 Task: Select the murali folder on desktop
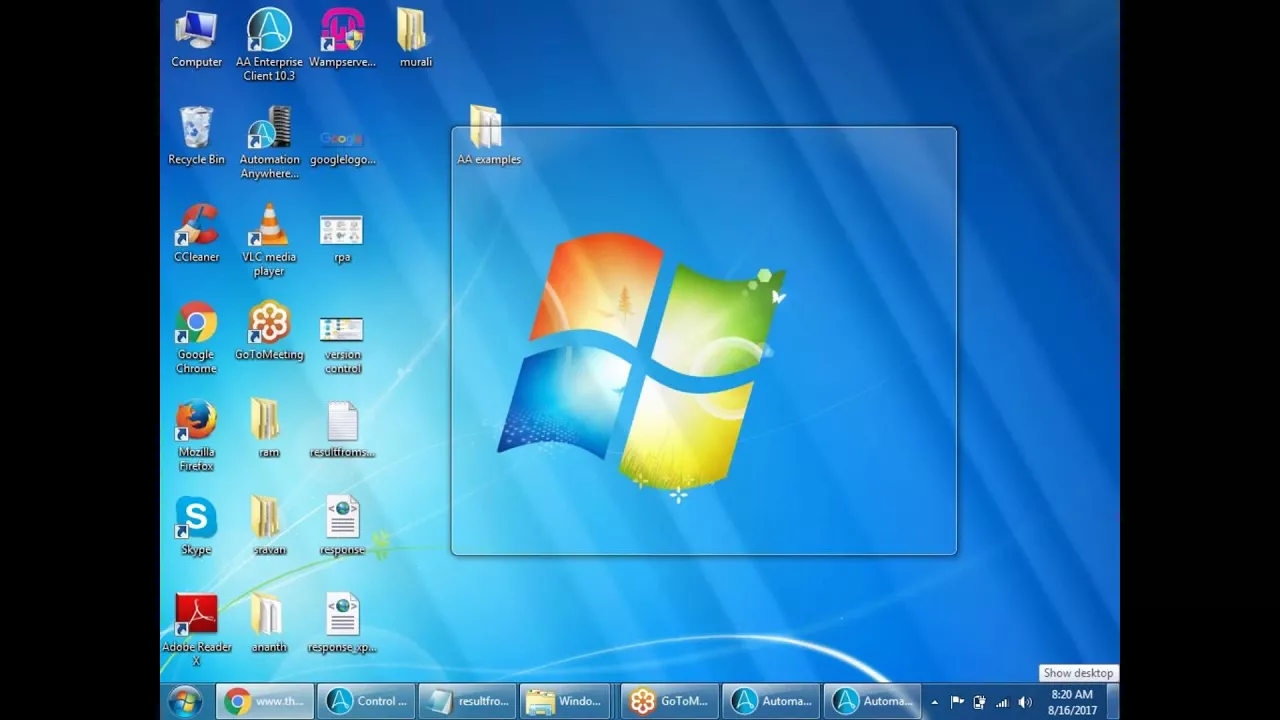pos(415,39)
